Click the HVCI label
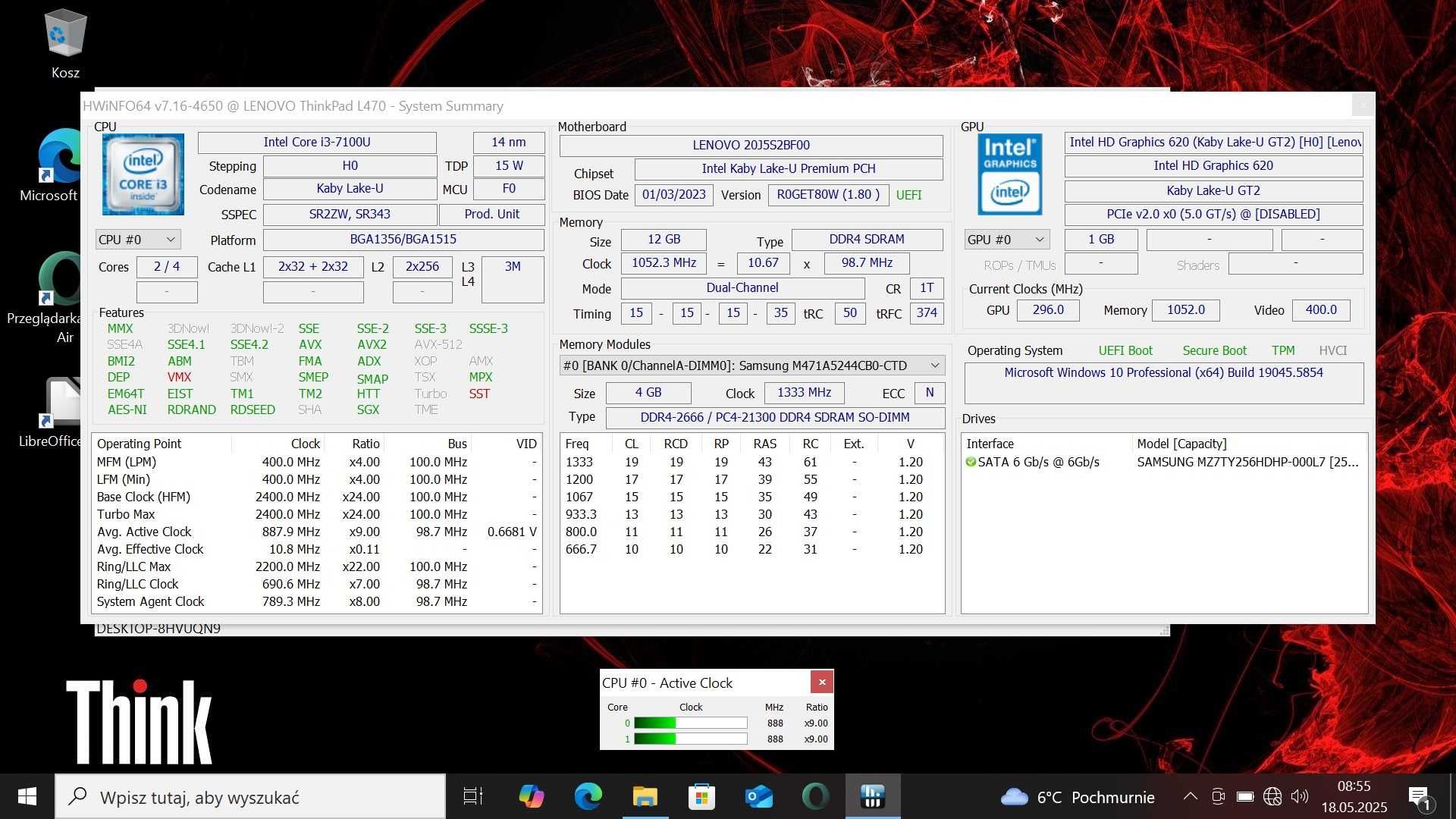The width and height of the screenshot is (1456, 819). tap(1332, 350)
